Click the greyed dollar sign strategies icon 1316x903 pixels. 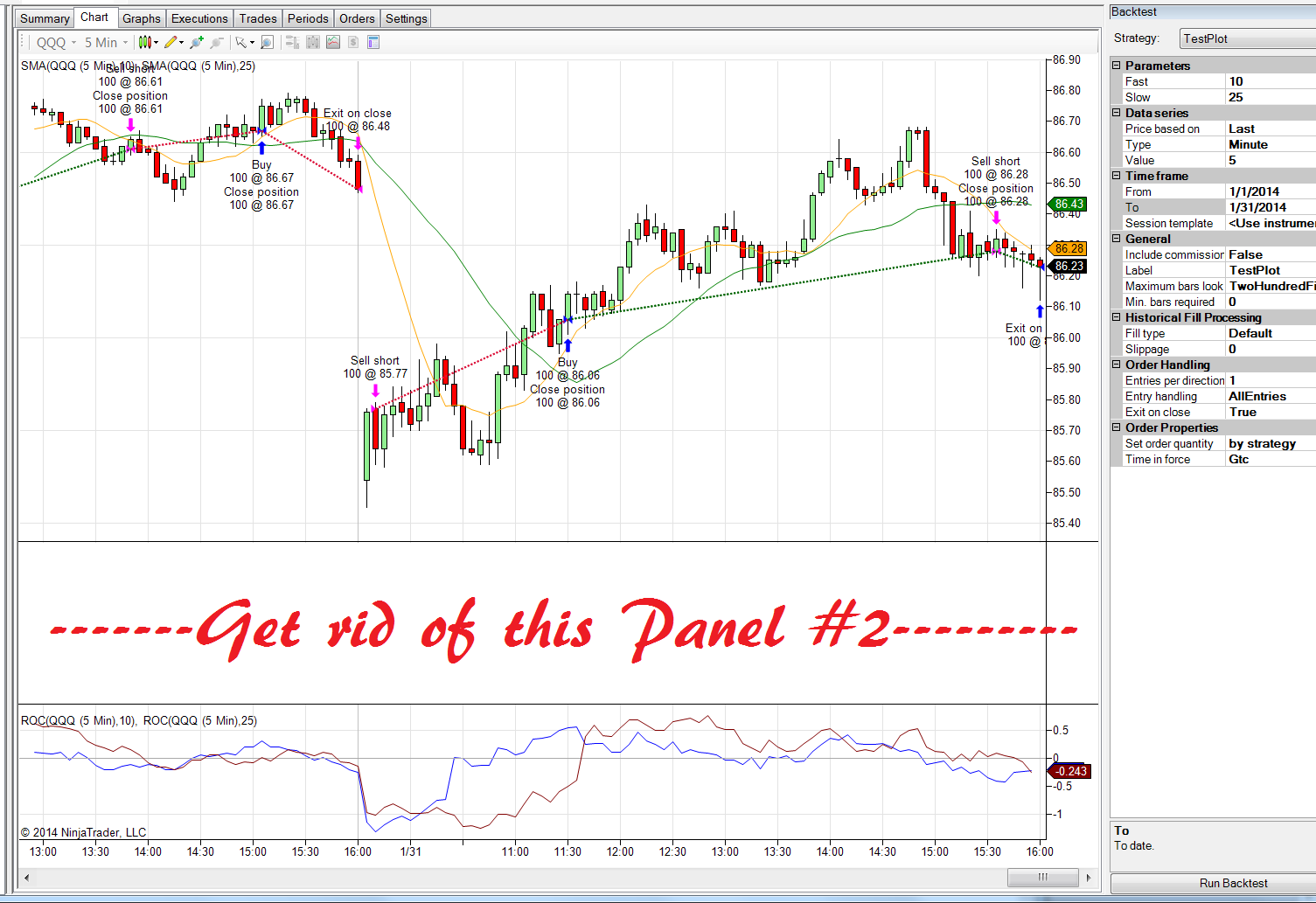click(x=353, y=42)
